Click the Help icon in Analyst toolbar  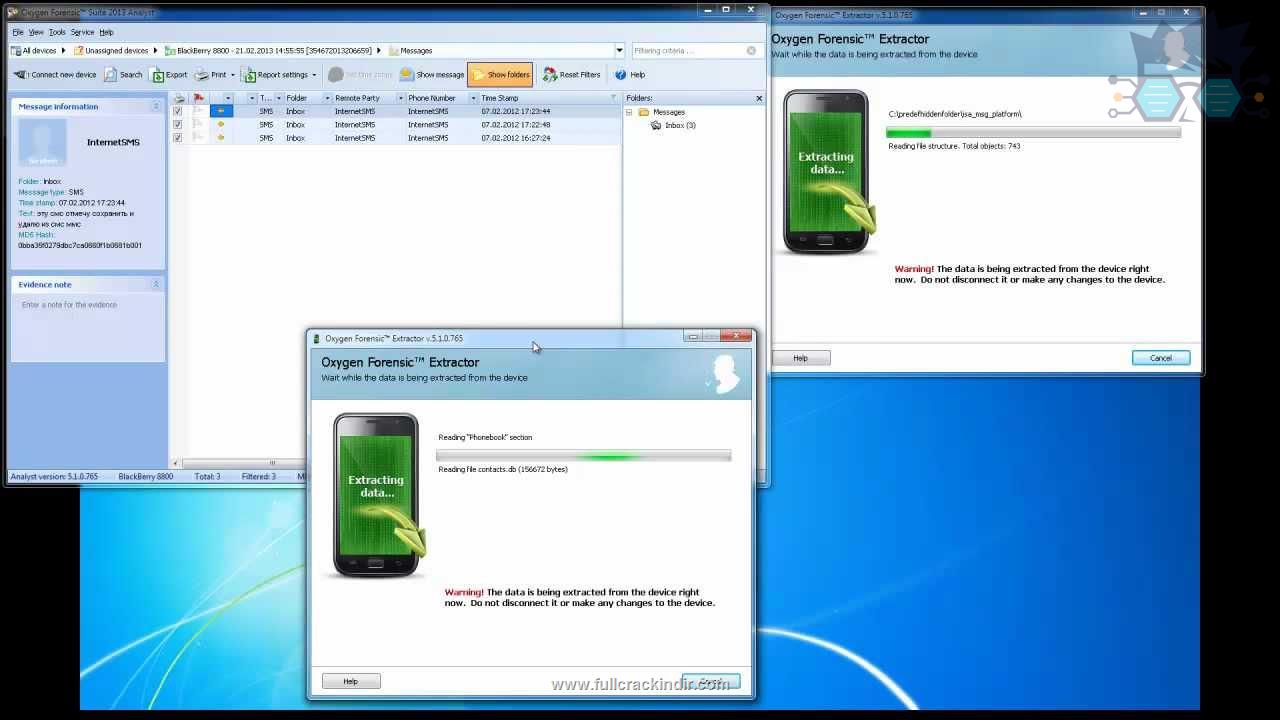point(621,74)
